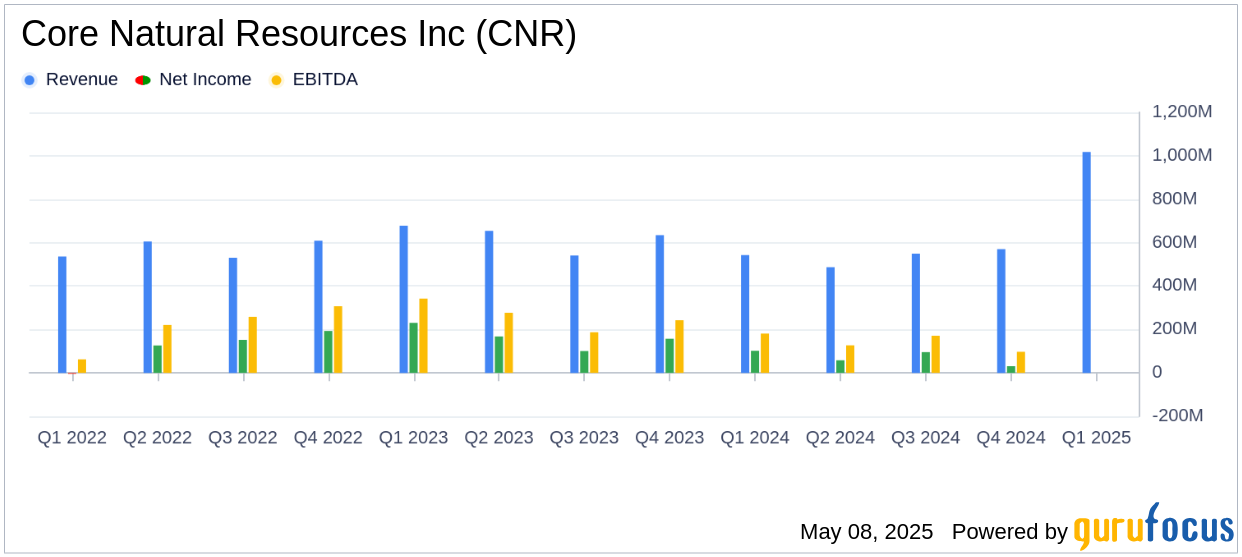The height and width of the screenshot is (557, 1242).
Task: Click the Q3 2024 axis label
Action: 925,438
